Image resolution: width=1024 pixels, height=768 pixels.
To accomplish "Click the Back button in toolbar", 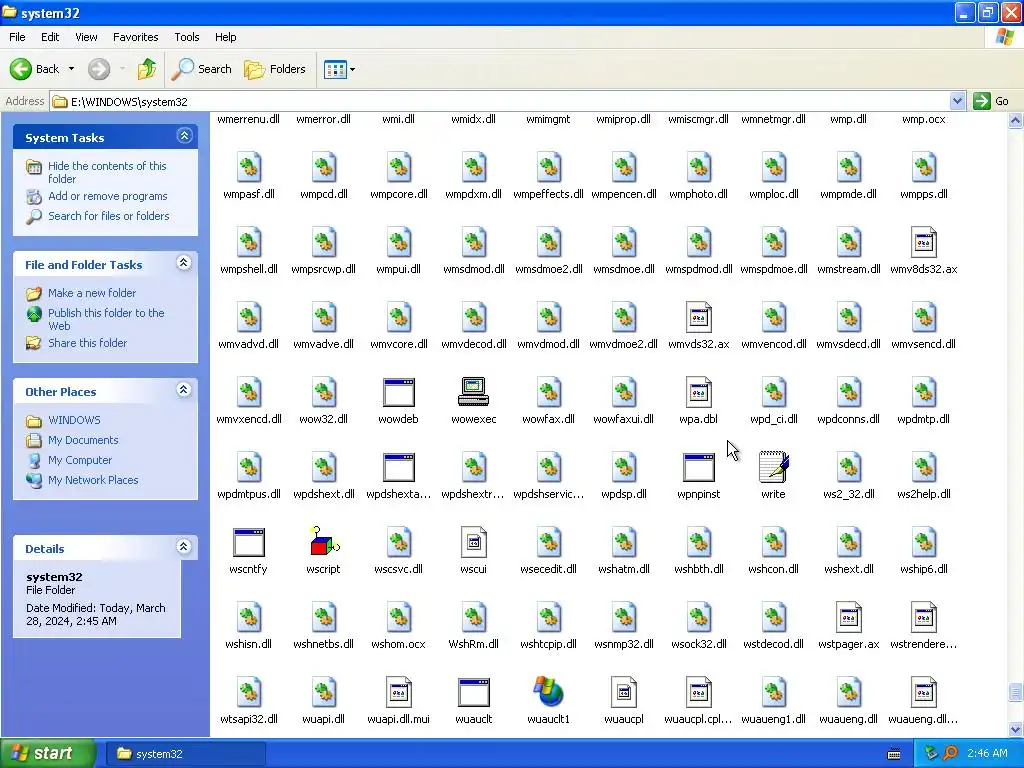I will click(x=34, y=69).
